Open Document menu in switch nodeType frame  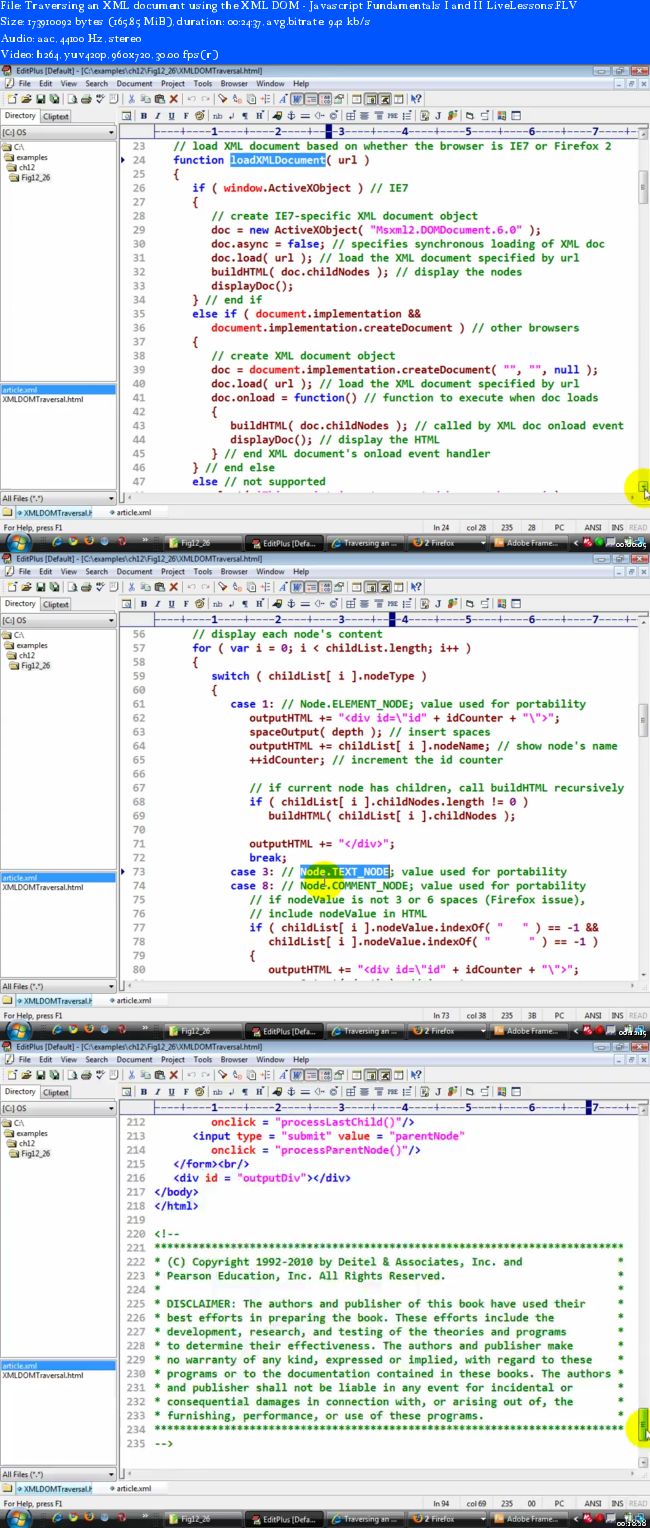point(135,572)
